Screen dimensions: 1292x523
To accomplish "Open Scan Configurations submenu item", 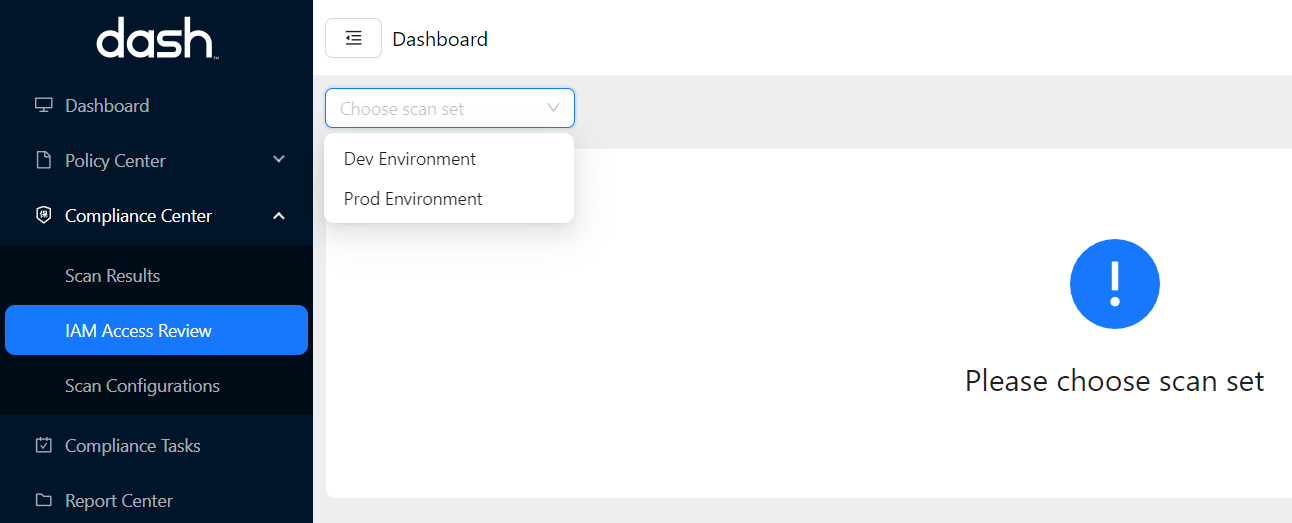I will pos(142,385).
